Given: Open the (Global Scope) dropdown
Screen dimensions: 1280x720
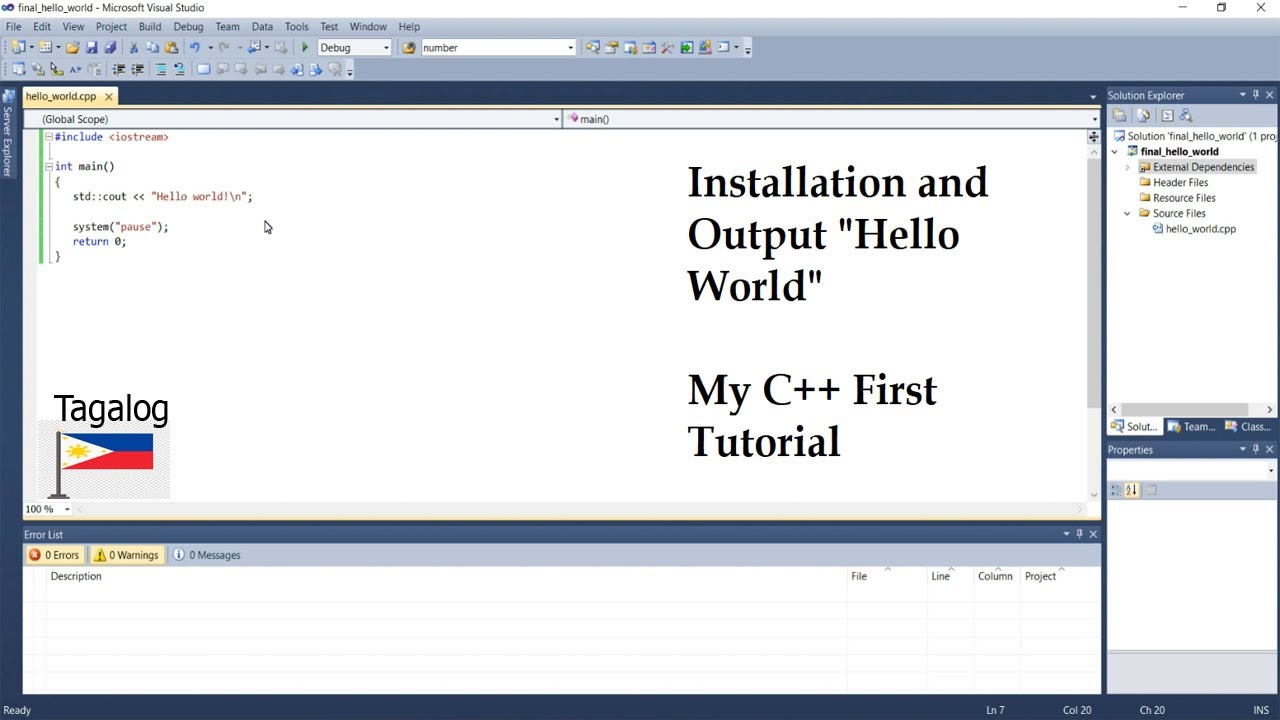Looking at the screenshot, I should point(557,119).
